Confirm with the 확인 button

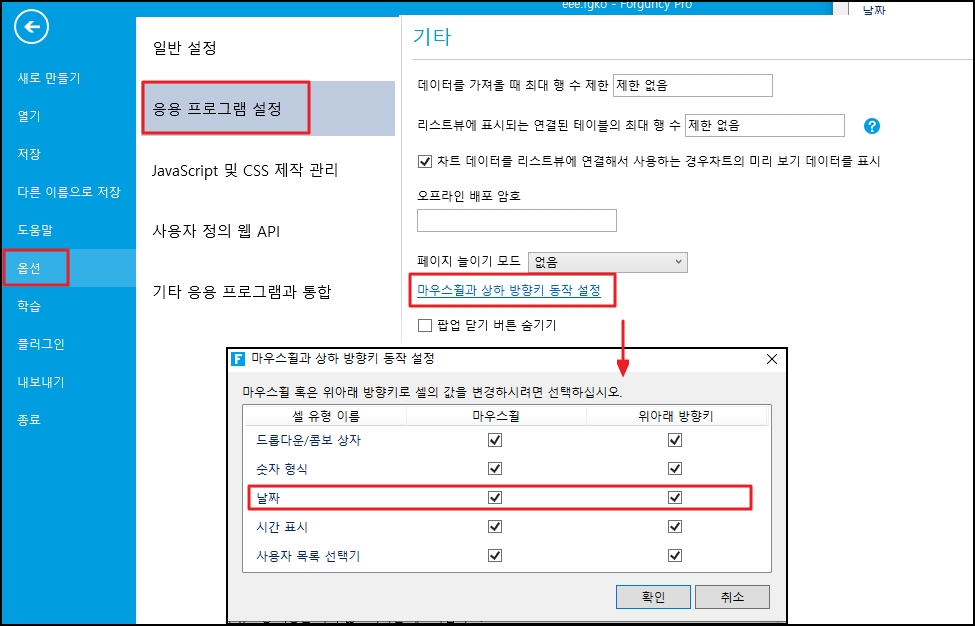pos(653,597)
